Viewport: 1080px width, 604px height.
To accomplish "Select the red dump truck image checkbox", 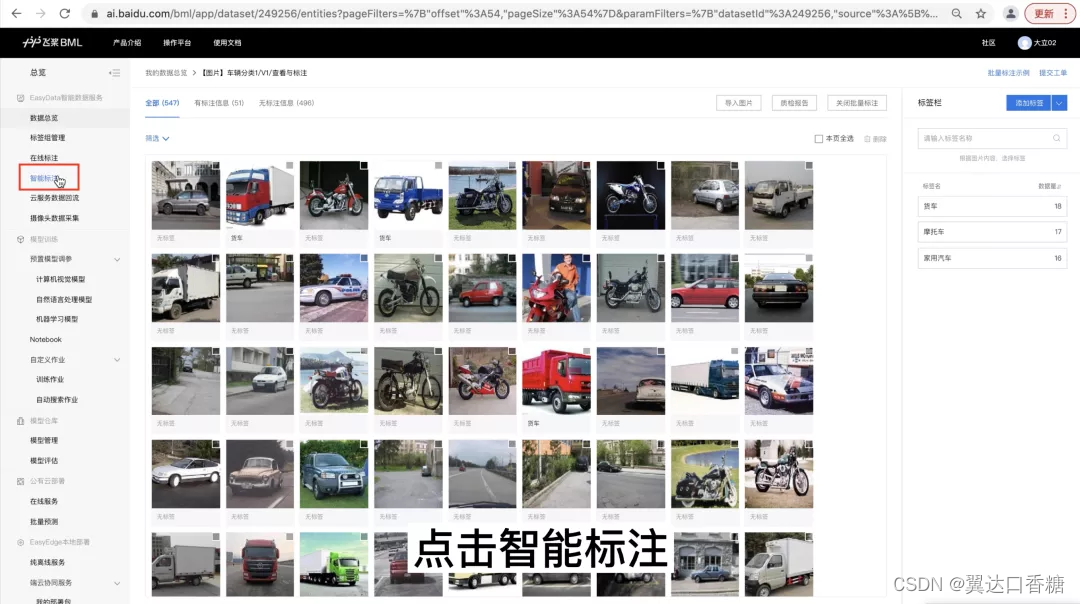I will pos(586,351).
